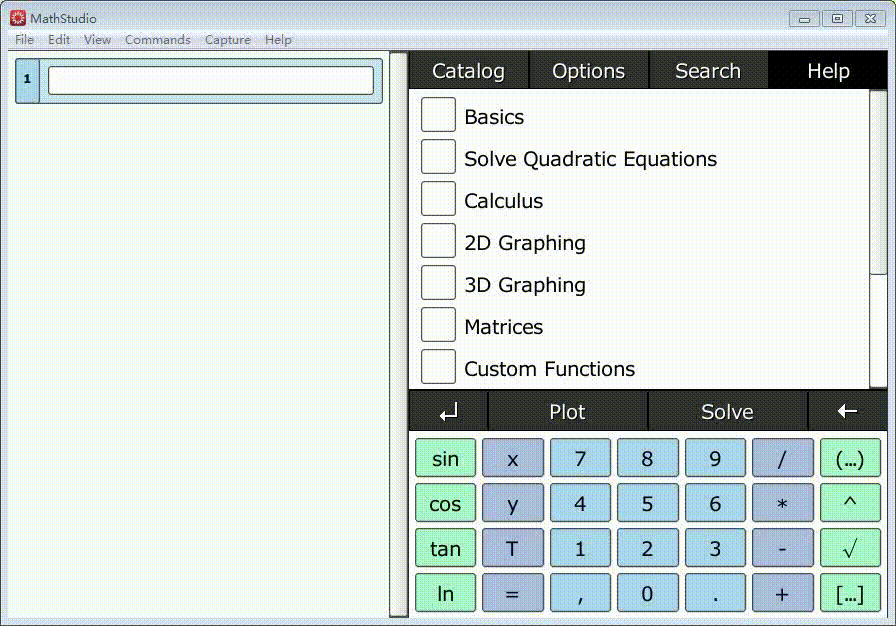Tap the square brackets [...] key
Viewport: 896px width, 626px height.
pos(850,593)
